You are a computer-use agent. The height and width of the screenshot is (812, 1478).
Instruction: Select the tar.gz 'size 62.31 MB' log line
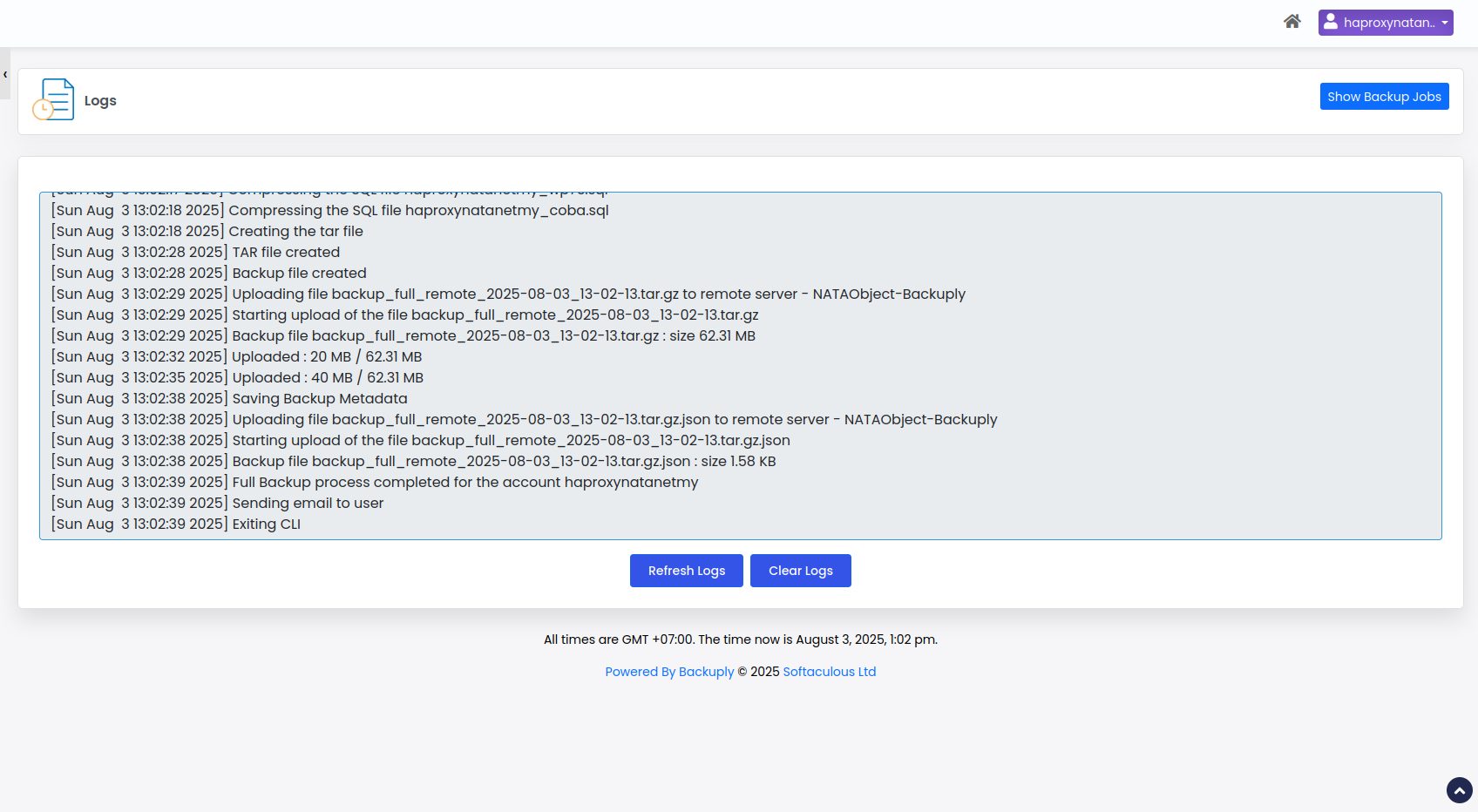(x=403, y=335)
